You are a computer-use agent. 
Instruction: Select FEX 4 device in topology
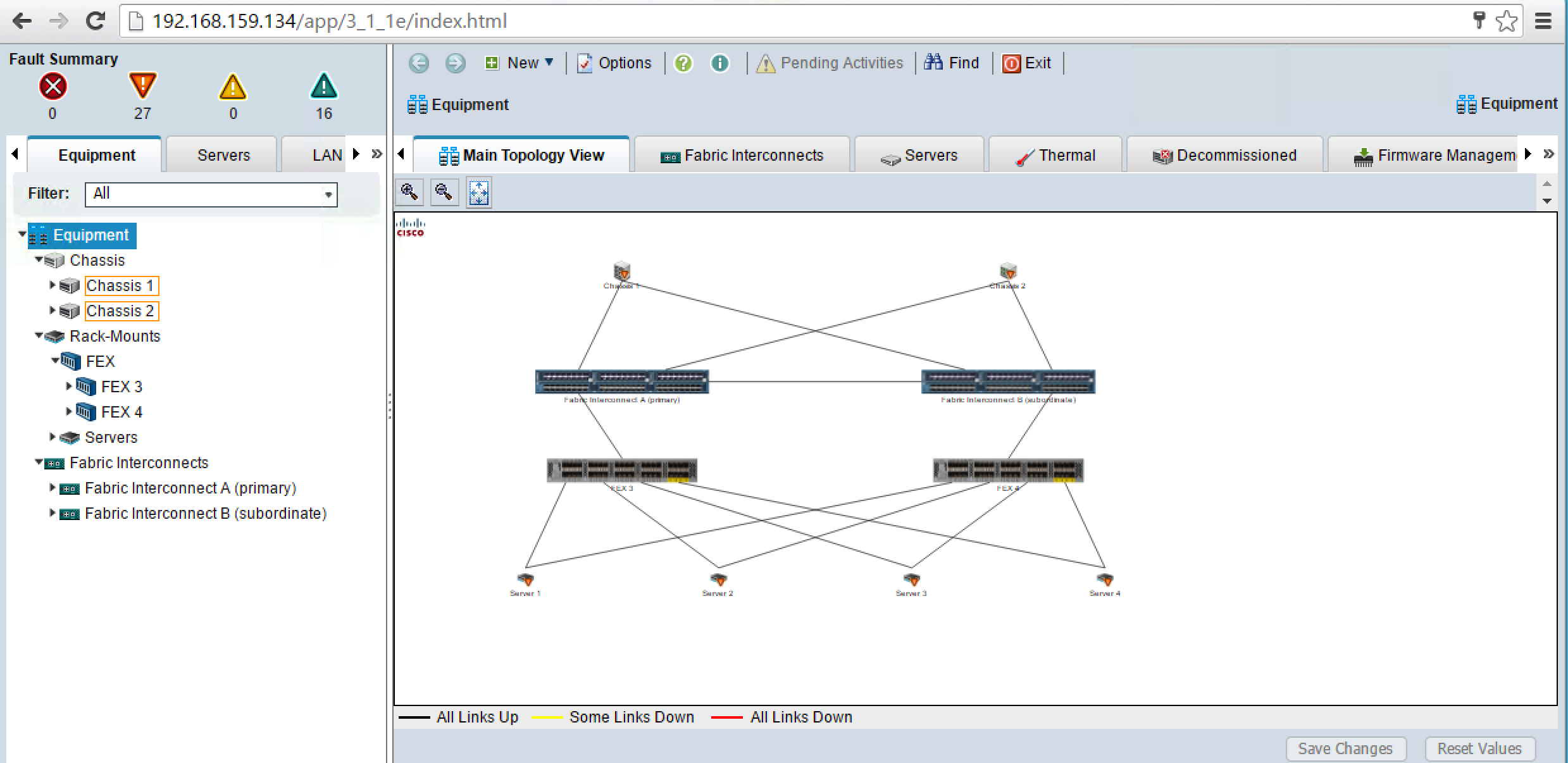1008,471
